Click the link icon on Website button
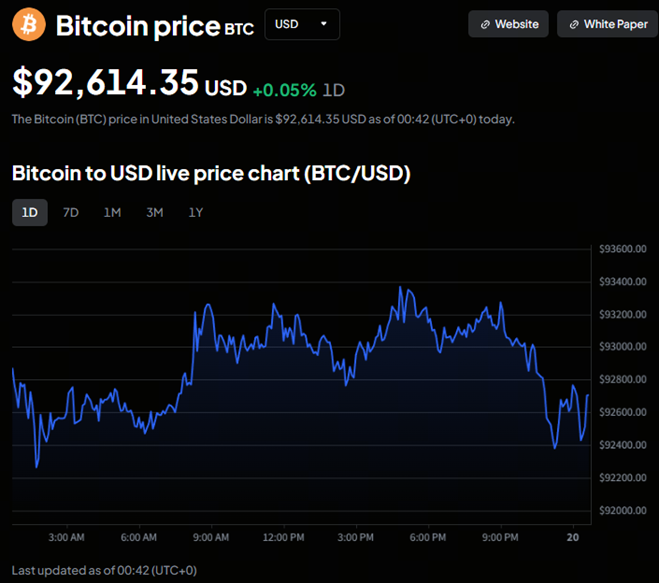659x583 pixels. point(485,24)
